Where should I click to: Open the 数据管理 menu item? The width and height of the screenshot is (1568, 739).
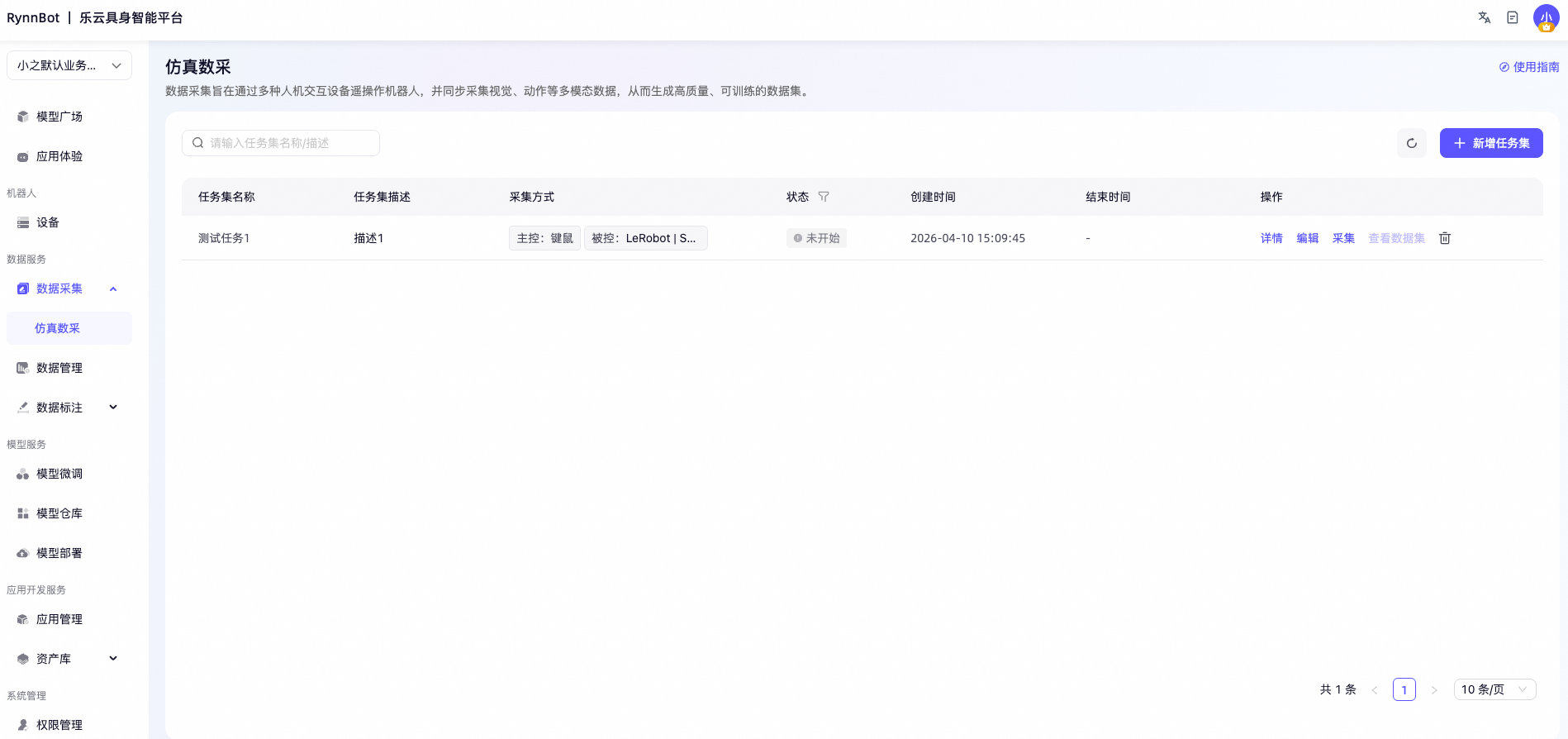69,368
